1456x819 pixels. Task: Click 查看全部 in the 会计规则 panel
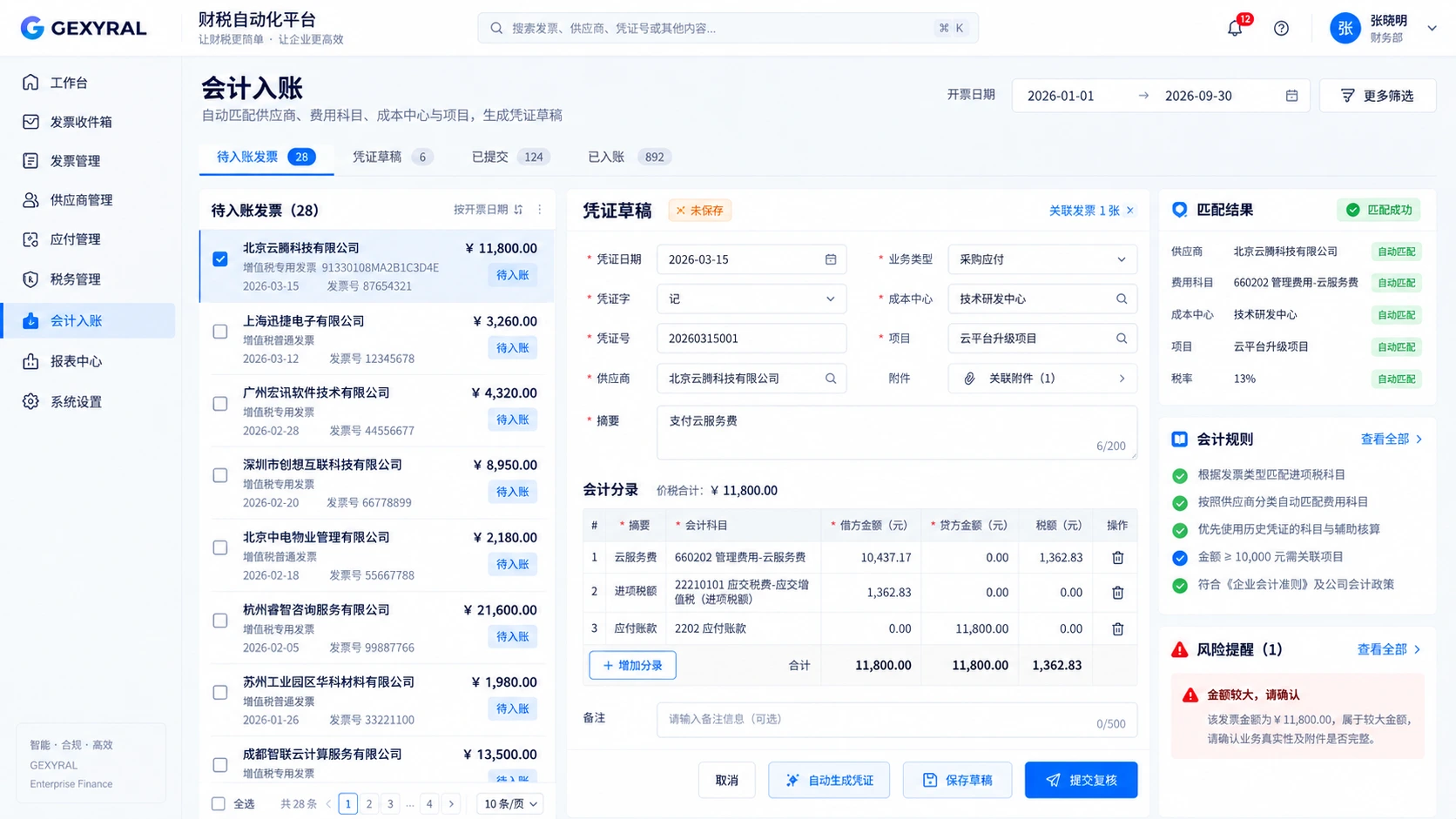click(x=1392, y=440)
